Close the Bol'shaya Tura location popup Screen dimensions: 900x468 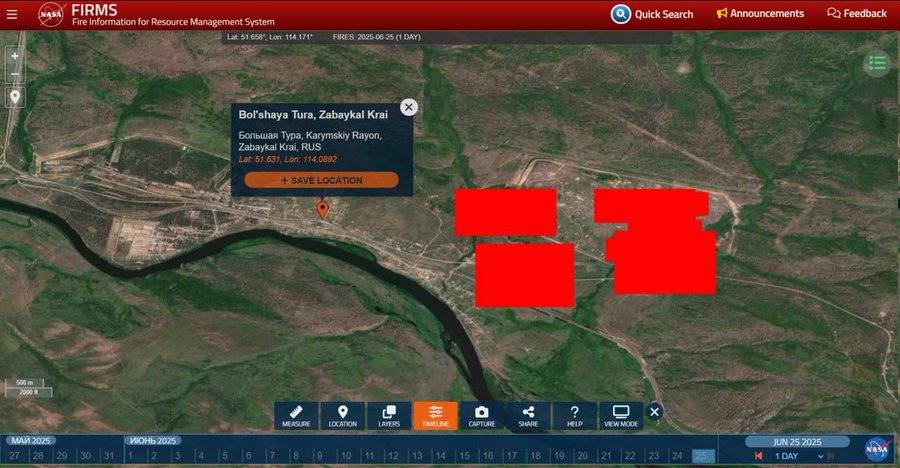(x=409, y=107)
